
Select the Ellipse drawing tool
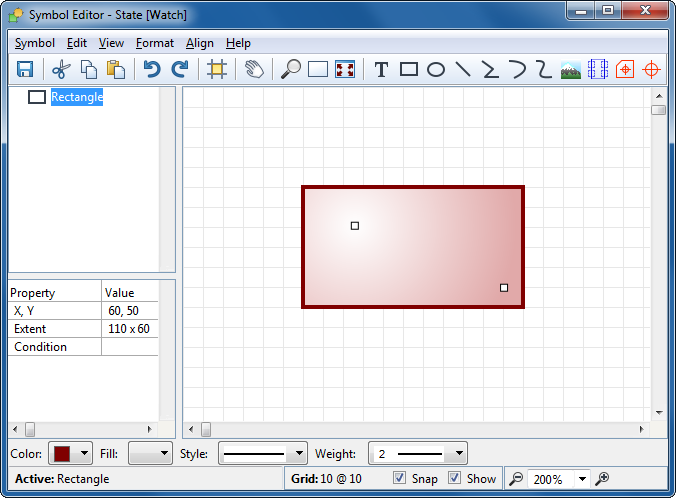436,69
